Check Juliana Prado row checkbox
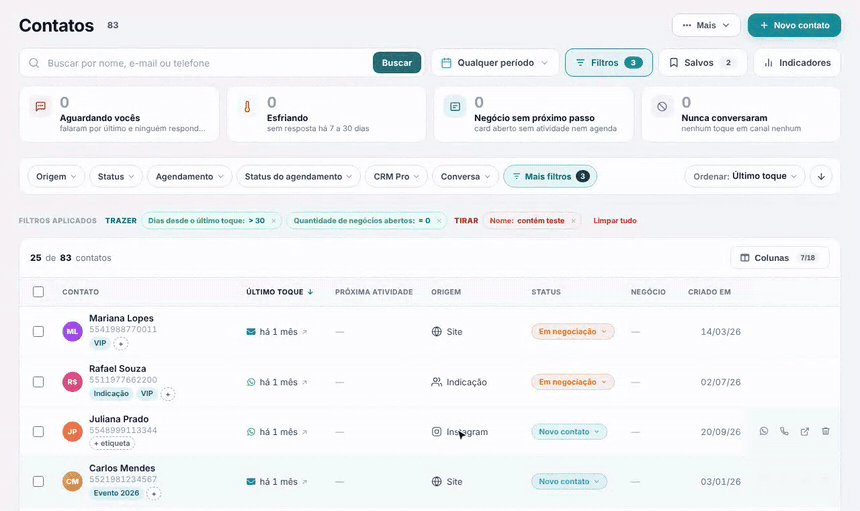This screenshot has width=860, height=511. [x=38, y=431]
